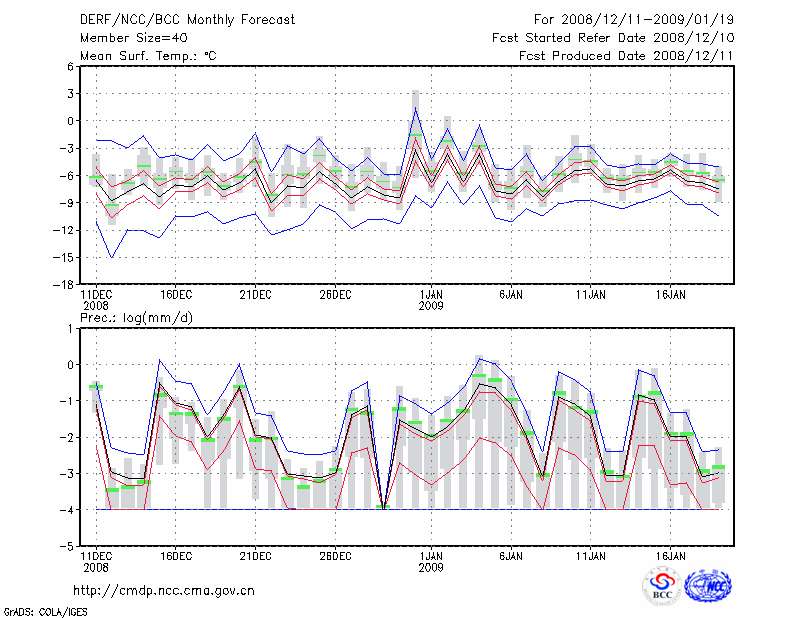
Task: Click the precipitation dip reaching -4 near 28DEC
Action: tap(383, 507)
